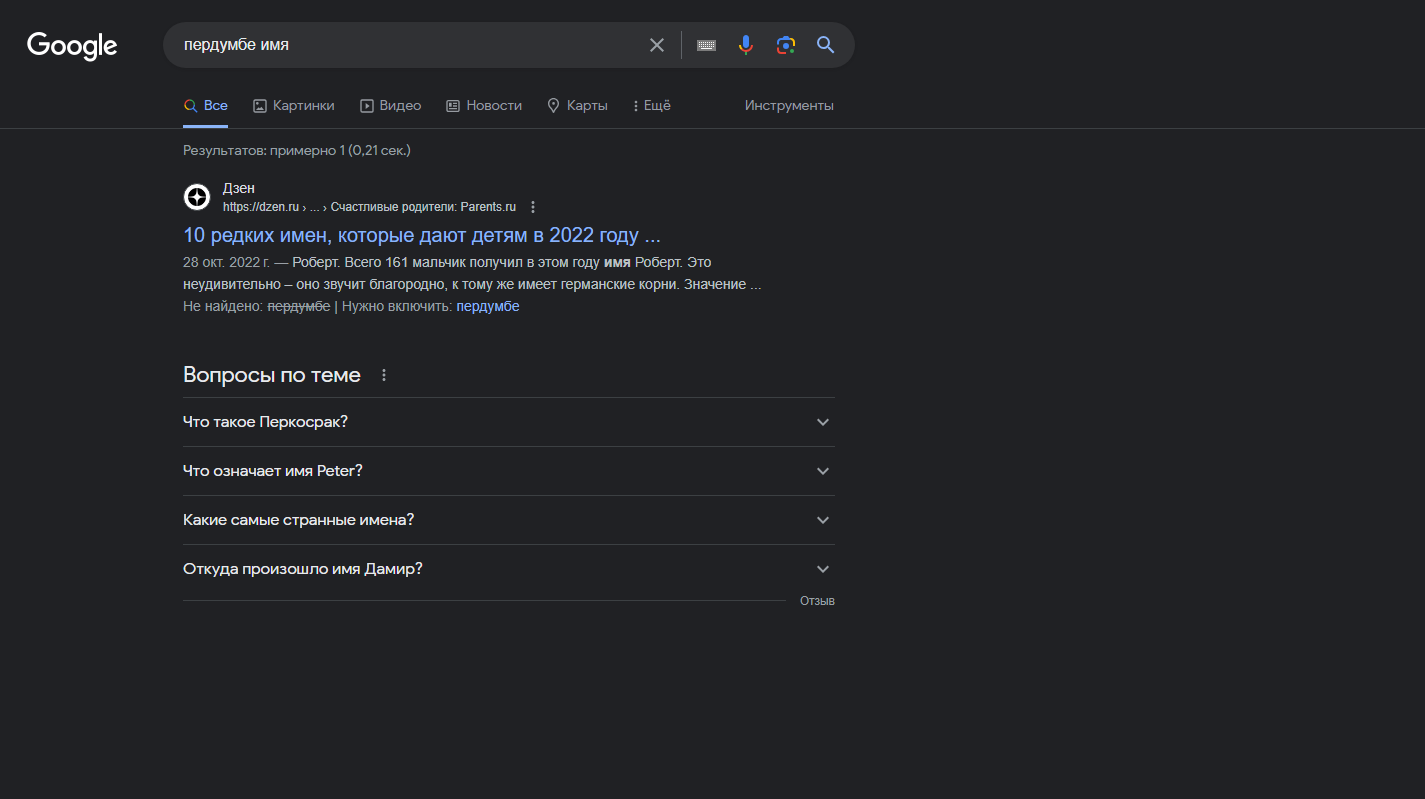The width and height of the screenshot is (1425, 799).
Task: Click the Инструменты button
Action: pos(789,106)
